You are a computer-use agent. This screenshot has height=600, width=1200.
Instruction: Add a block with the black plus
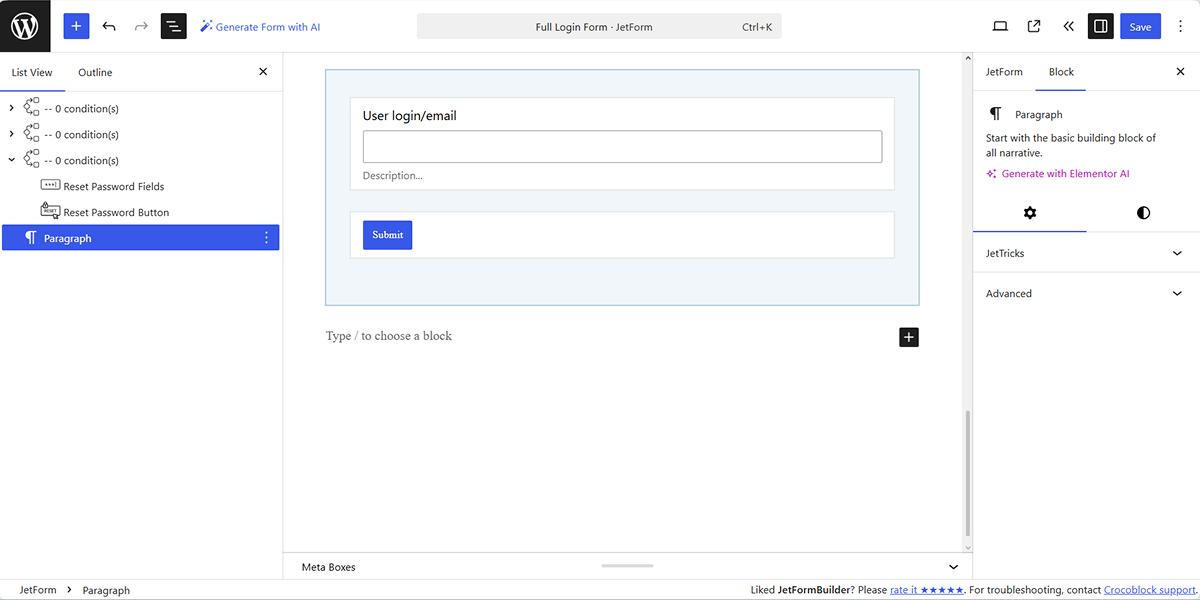908,337
